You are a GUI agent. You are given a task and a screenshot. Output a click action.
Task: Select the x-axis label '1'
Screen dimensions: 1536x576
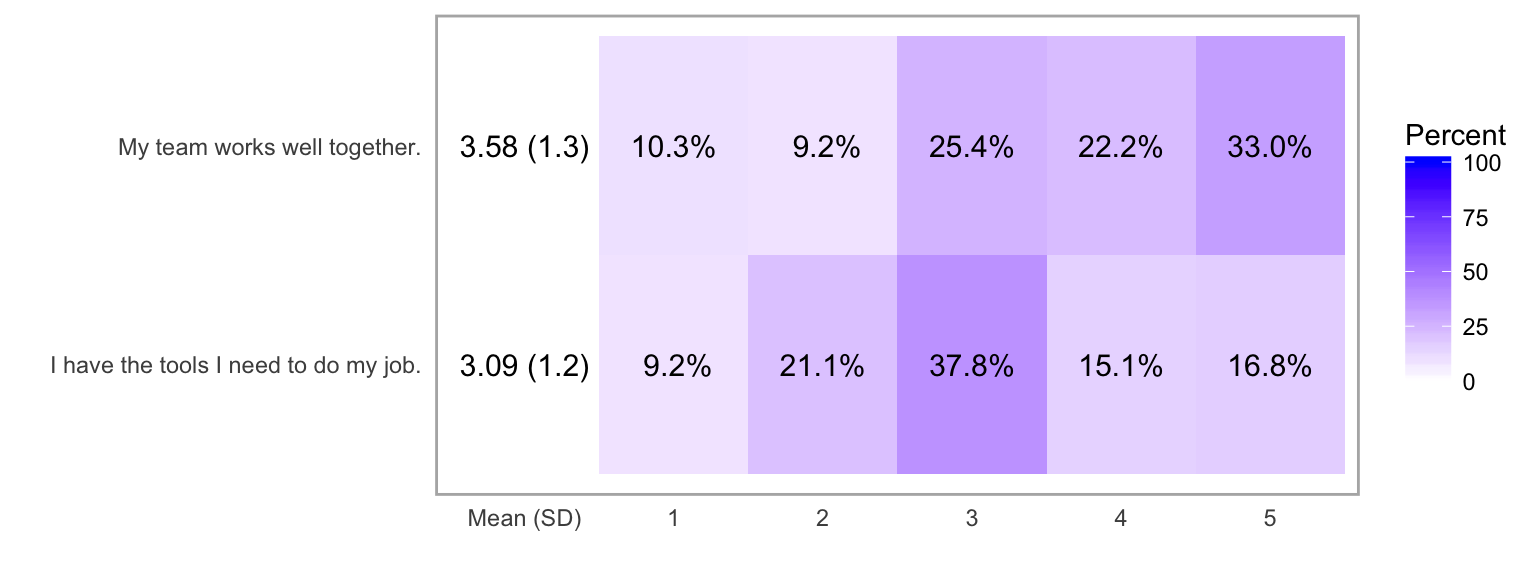(x=673, y=519)
